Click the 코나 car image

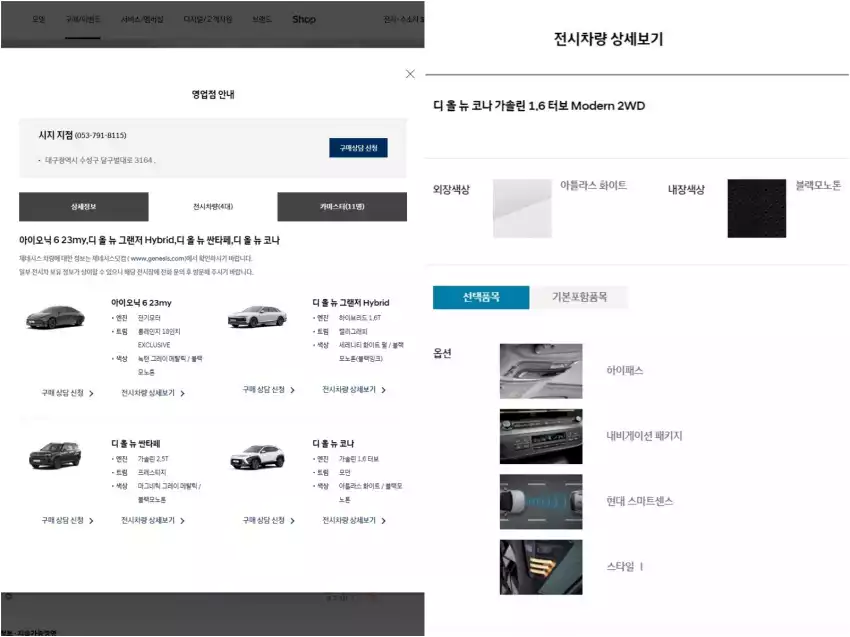click(257, 456)
